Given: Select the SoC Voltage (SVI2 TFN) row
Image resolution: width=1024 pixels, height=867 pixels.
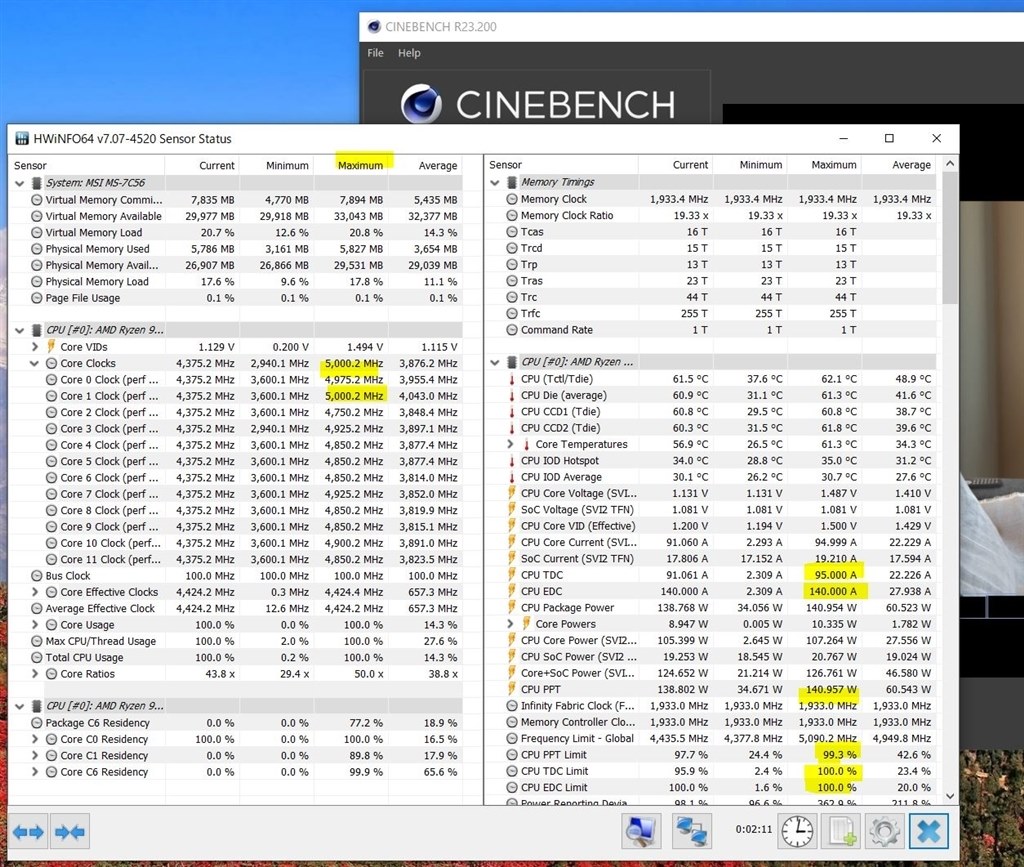Looking at the screenshot, I should pyautogui.click(x=711, y=509).
